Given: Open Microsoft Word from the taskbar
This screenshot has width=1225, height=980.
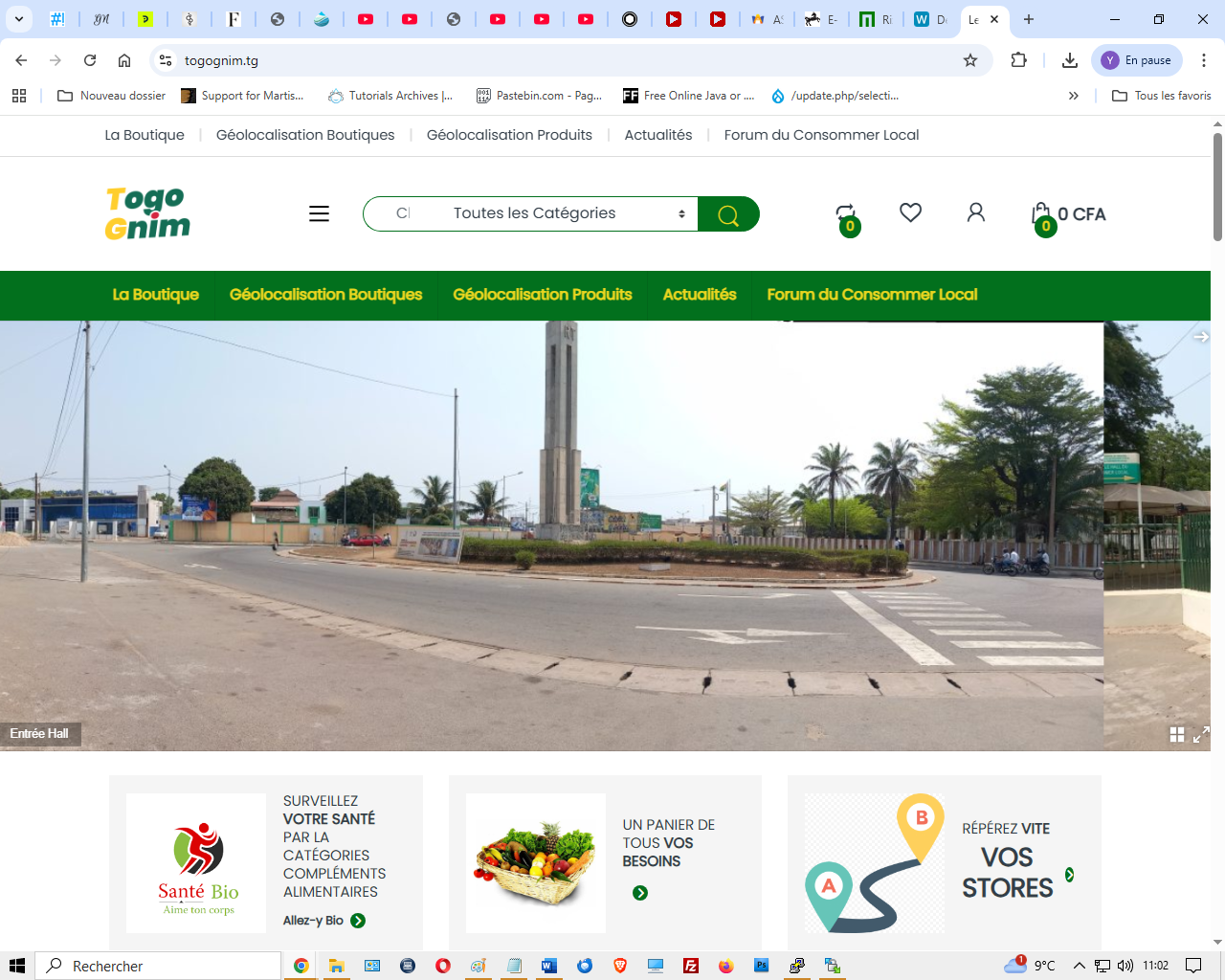Looking at the screenshot, I should coord(548,966).
